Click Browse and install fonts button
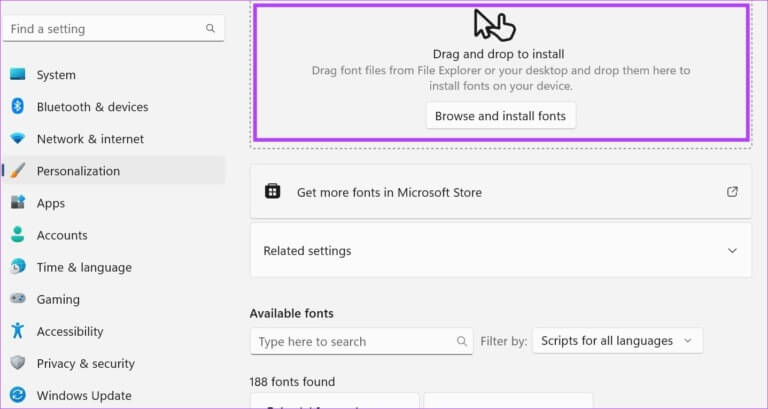The image size is (768, 409). tap(501, 116)
